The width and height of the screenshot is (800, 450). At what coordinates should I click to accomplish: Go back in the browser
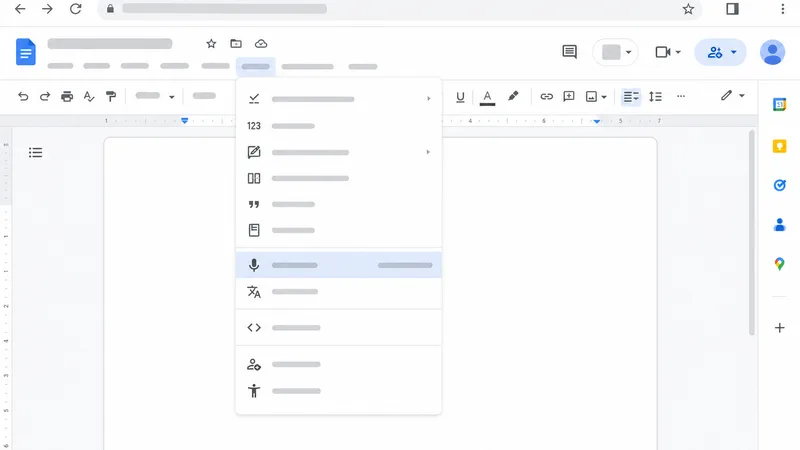(20, 9)
